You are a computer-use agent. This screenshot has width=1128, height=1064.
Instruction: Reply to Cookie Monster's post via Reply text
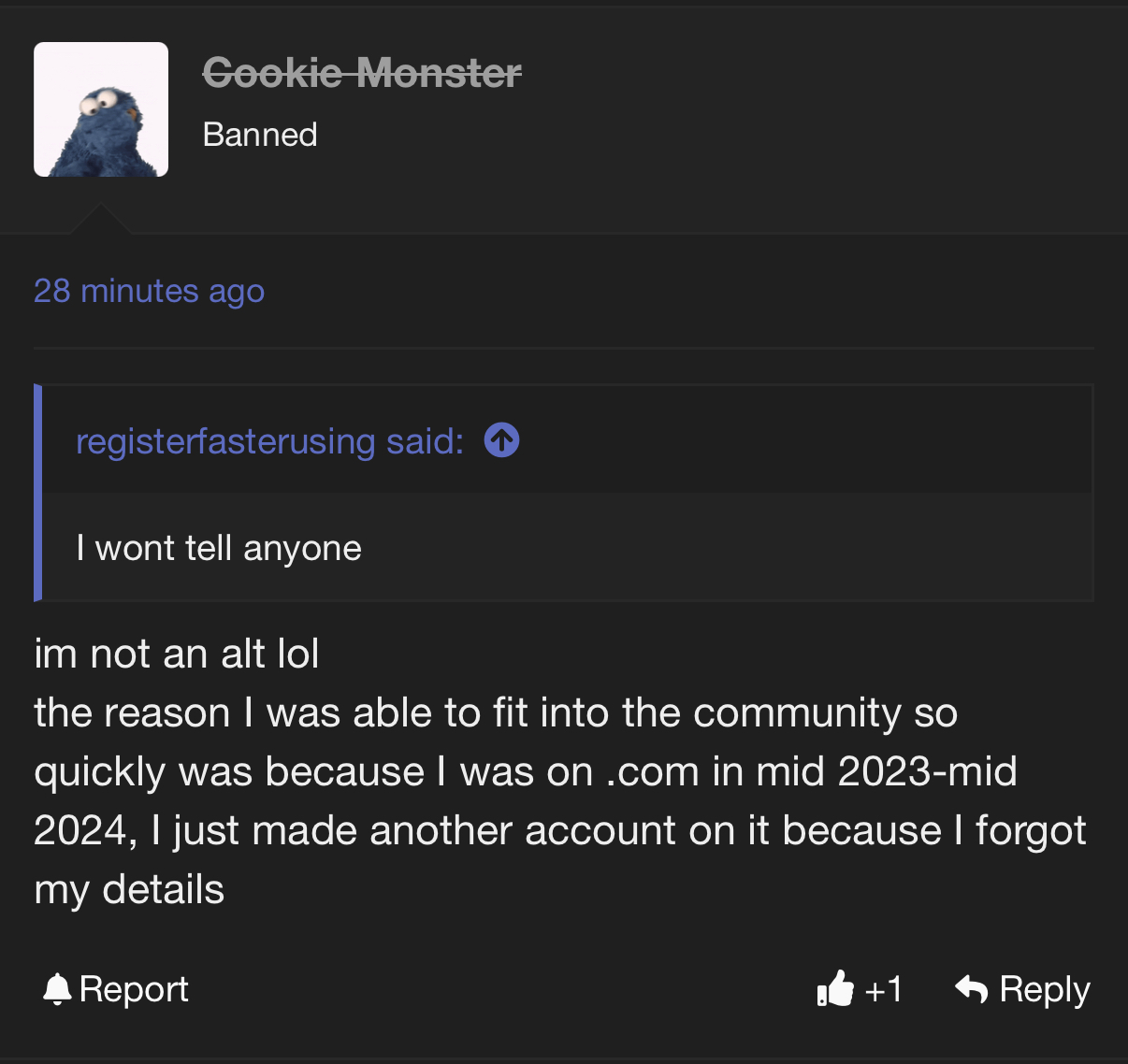(x=1045, y=989)
